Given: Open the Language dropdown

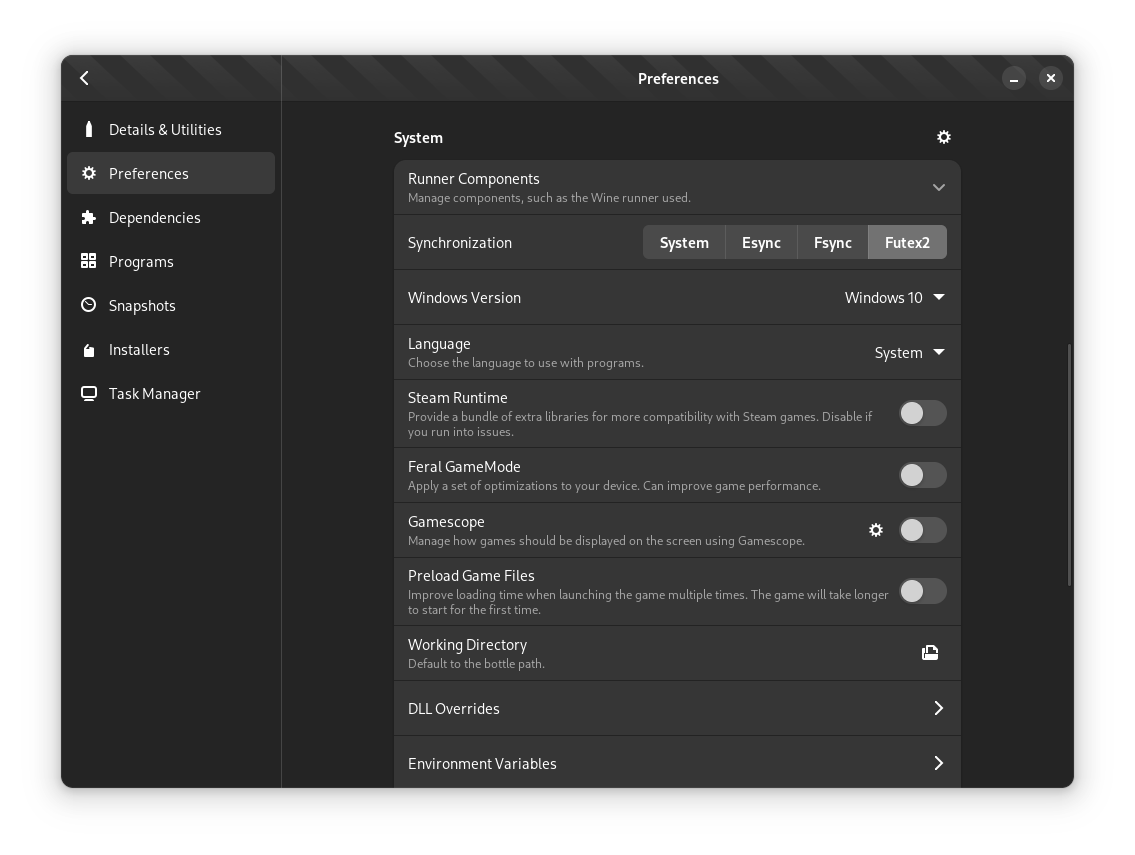Looking at the screenshot, I should point(909,352).
